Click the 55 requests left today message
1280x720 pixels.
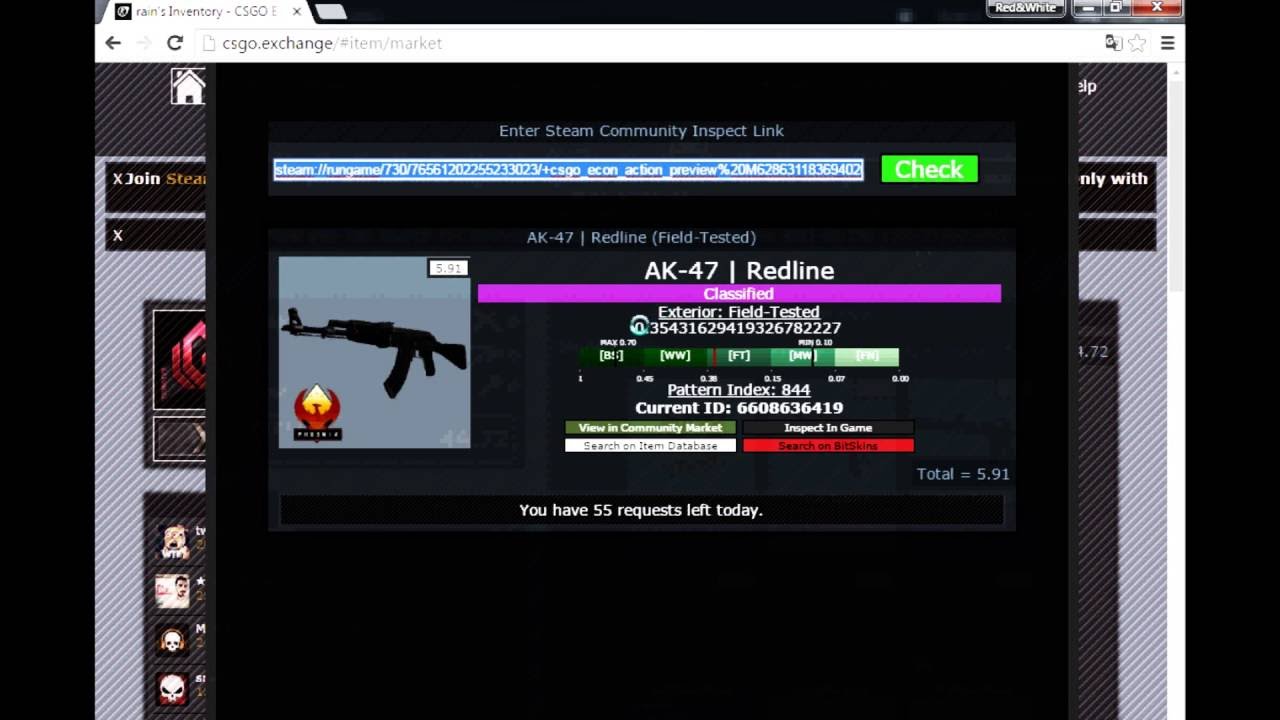[641, 510]
